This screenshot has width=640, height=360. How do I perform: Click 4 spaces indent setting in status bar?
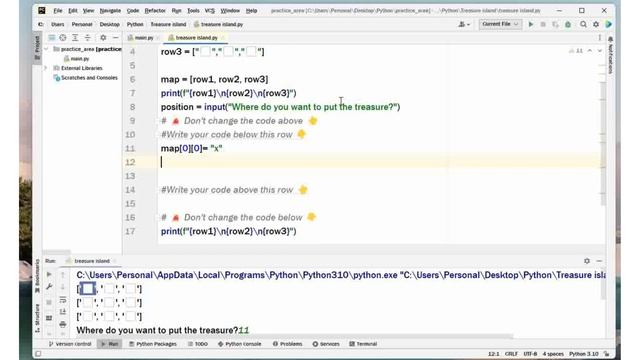click(553, 354)
